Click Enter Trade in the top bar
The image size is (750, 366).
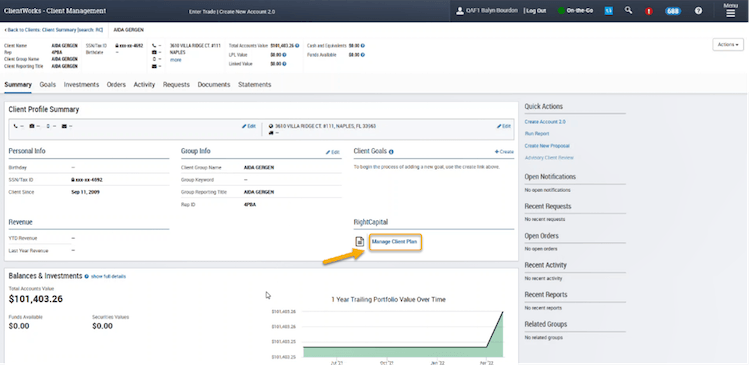pyautogui.click(x=202, y=11)
